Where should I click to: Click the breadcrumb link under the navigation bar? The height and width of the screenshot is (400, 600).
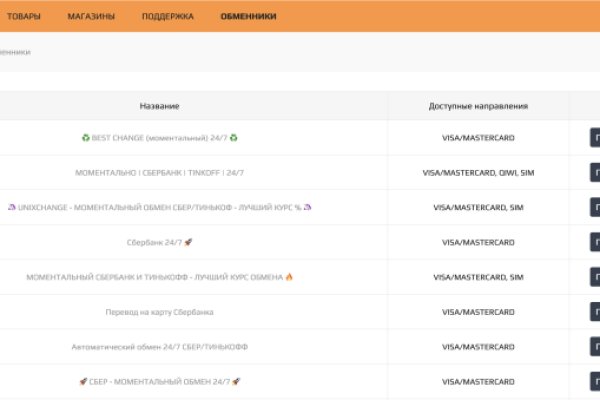14,52
